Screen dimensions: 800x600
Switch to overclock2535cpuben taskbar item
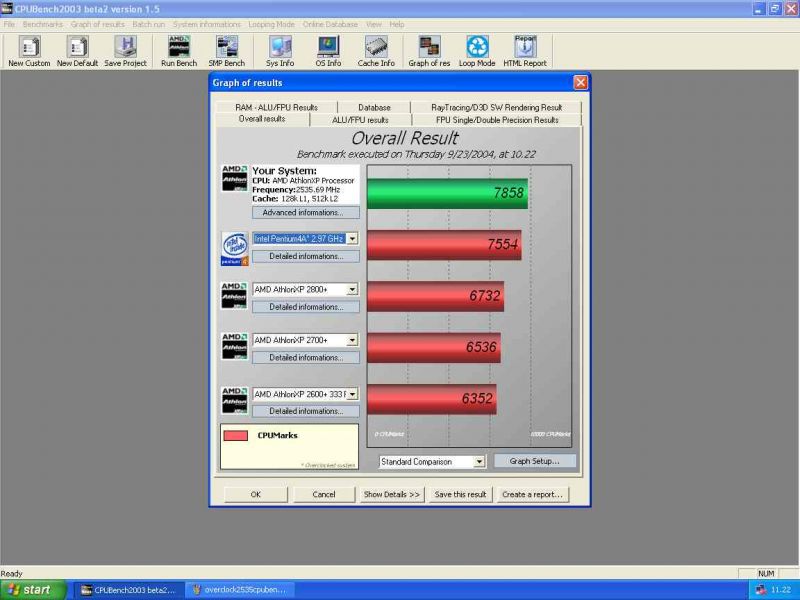pos(240,590)
